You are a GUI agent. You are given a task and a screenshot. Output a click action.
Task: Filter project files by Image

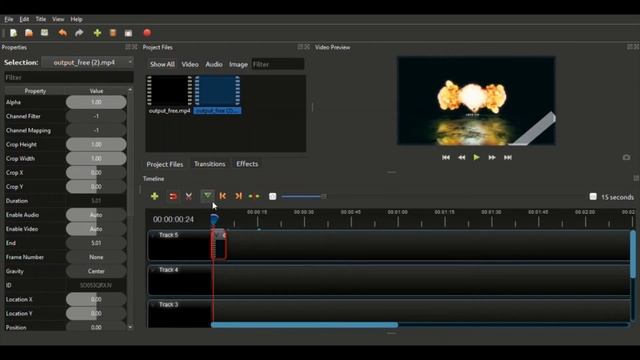pyautogui.click(x=238, y=64)
